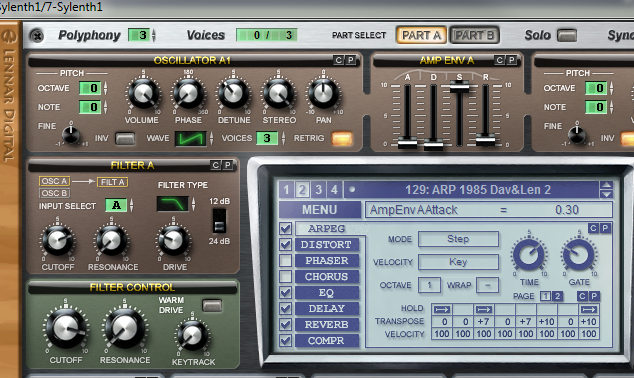Click the preset list up/down arrows
Viewport: 634px width, 378px height.
point(606,190)
